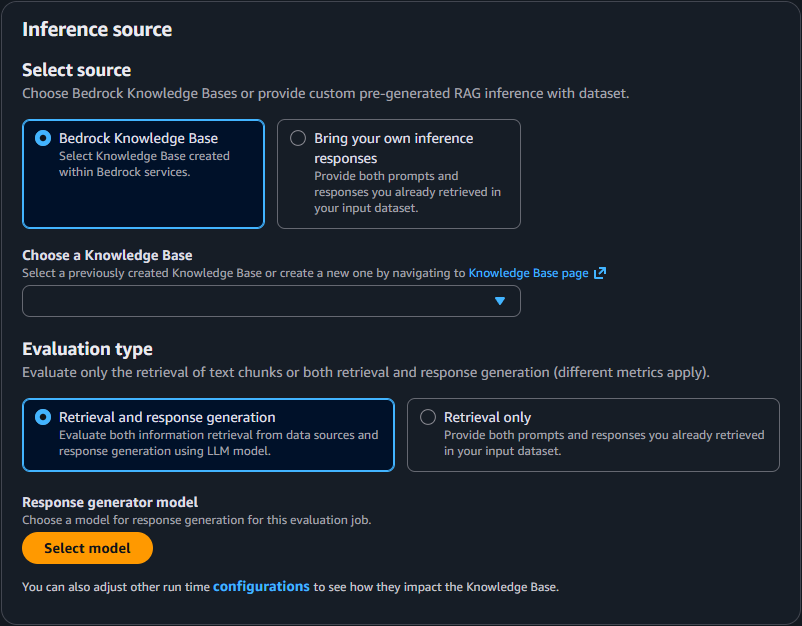Open the Knowledge Base page link
802x626 pixels.
[528, 273]
